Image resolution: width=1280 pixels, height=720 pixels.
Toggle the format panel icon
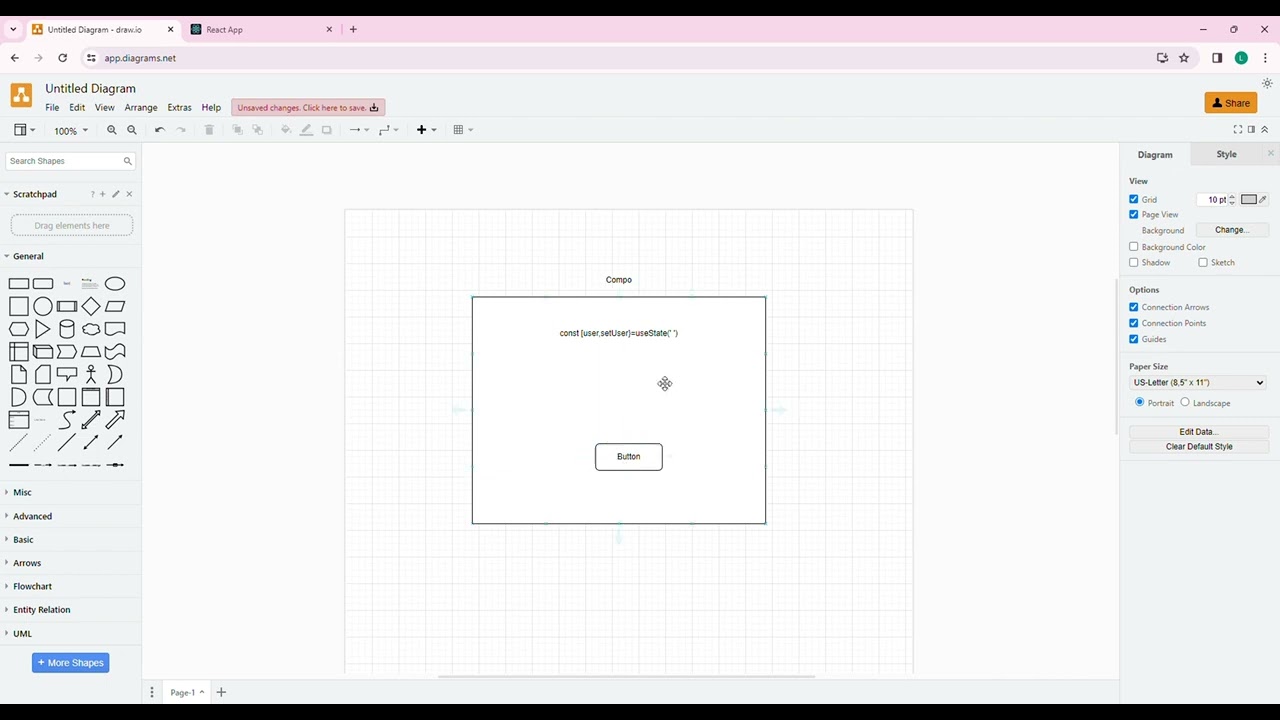[x=1251, y=130]
